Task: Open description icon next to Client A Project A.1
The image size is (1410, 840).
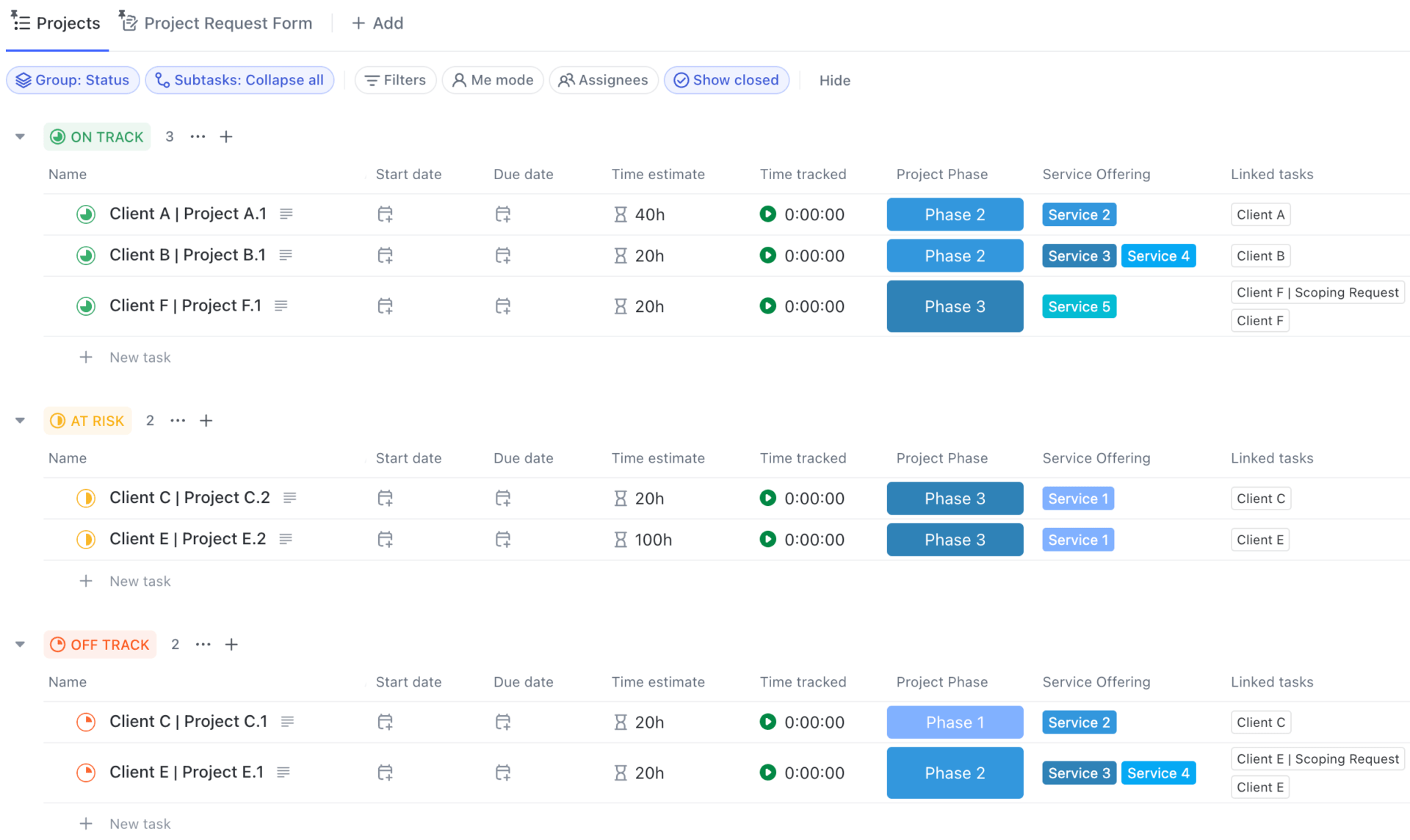Action: pyautogui.click(x=286, y=214)
